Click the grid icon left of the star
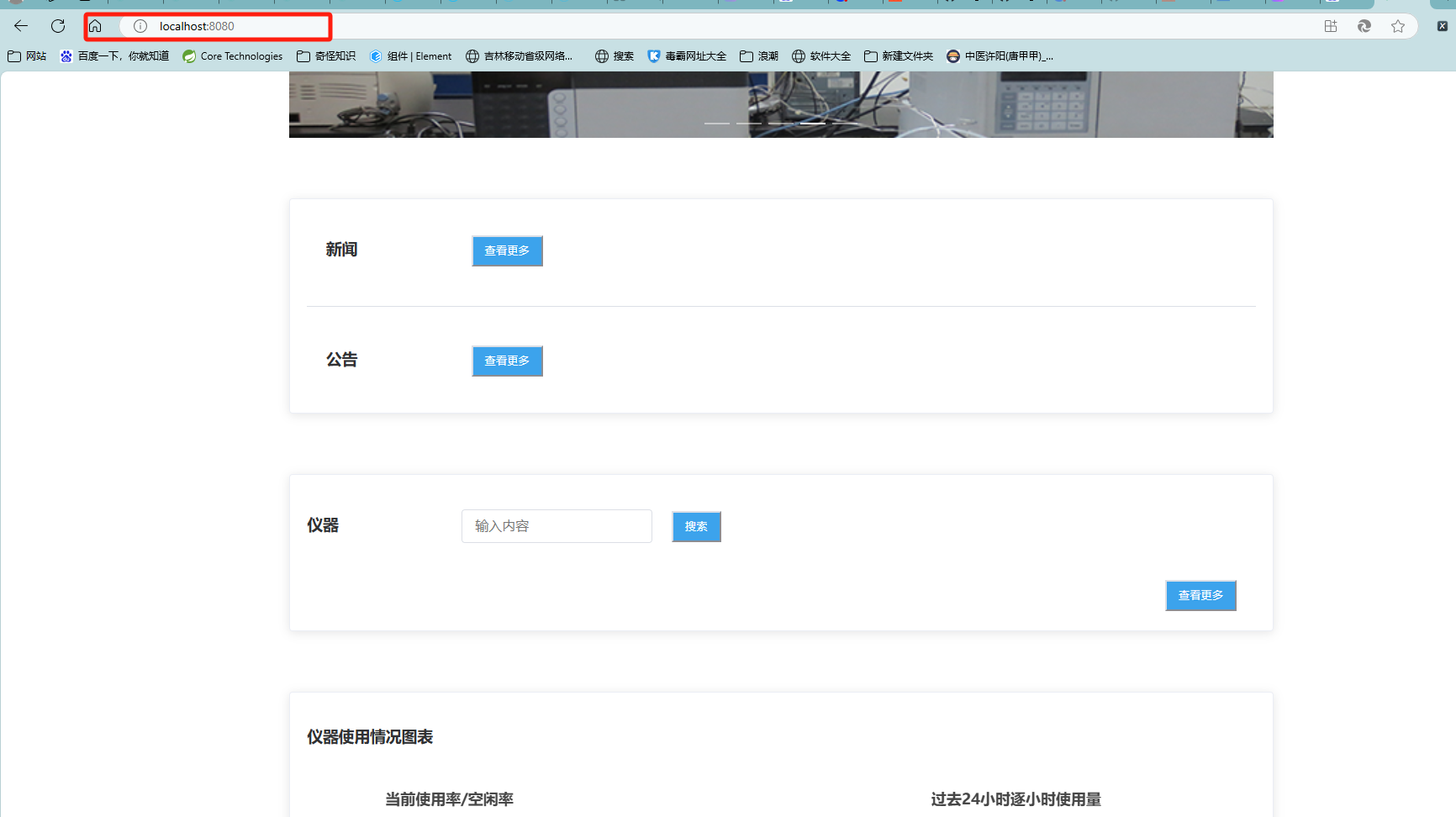The height and width of the screenshot is (817, 1456). tap(1331, 26)
